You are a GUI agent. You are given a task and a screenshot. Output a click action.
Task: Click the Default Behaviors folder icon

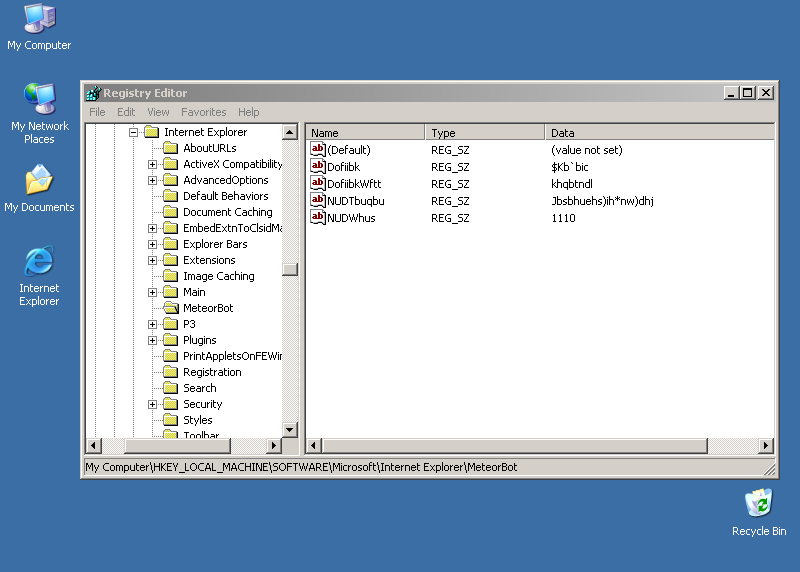pos(170,196)
